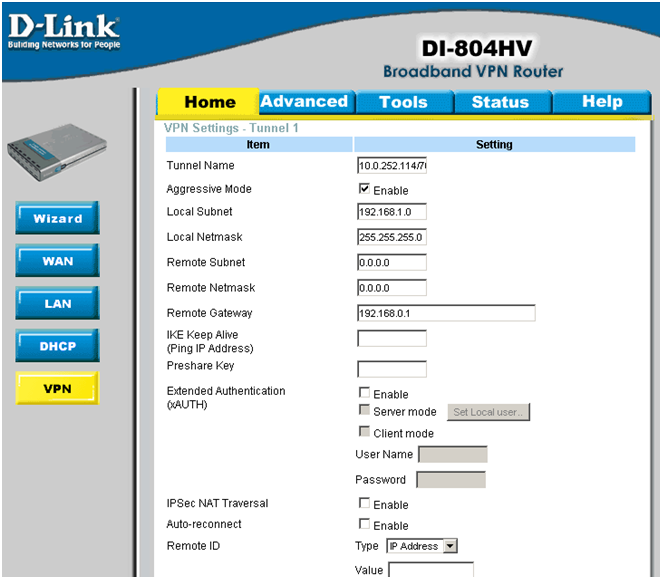
Task: Open DHCP settings in the sidebar
Action: click(x=57, y=346)
